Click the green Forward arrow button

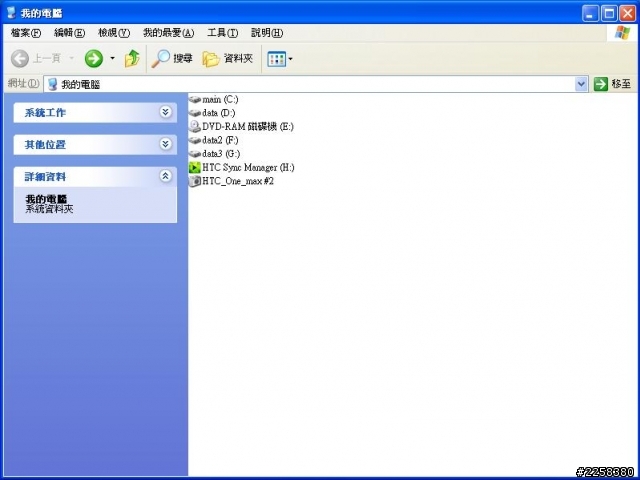pyautogui.click(x=94, y=59)
